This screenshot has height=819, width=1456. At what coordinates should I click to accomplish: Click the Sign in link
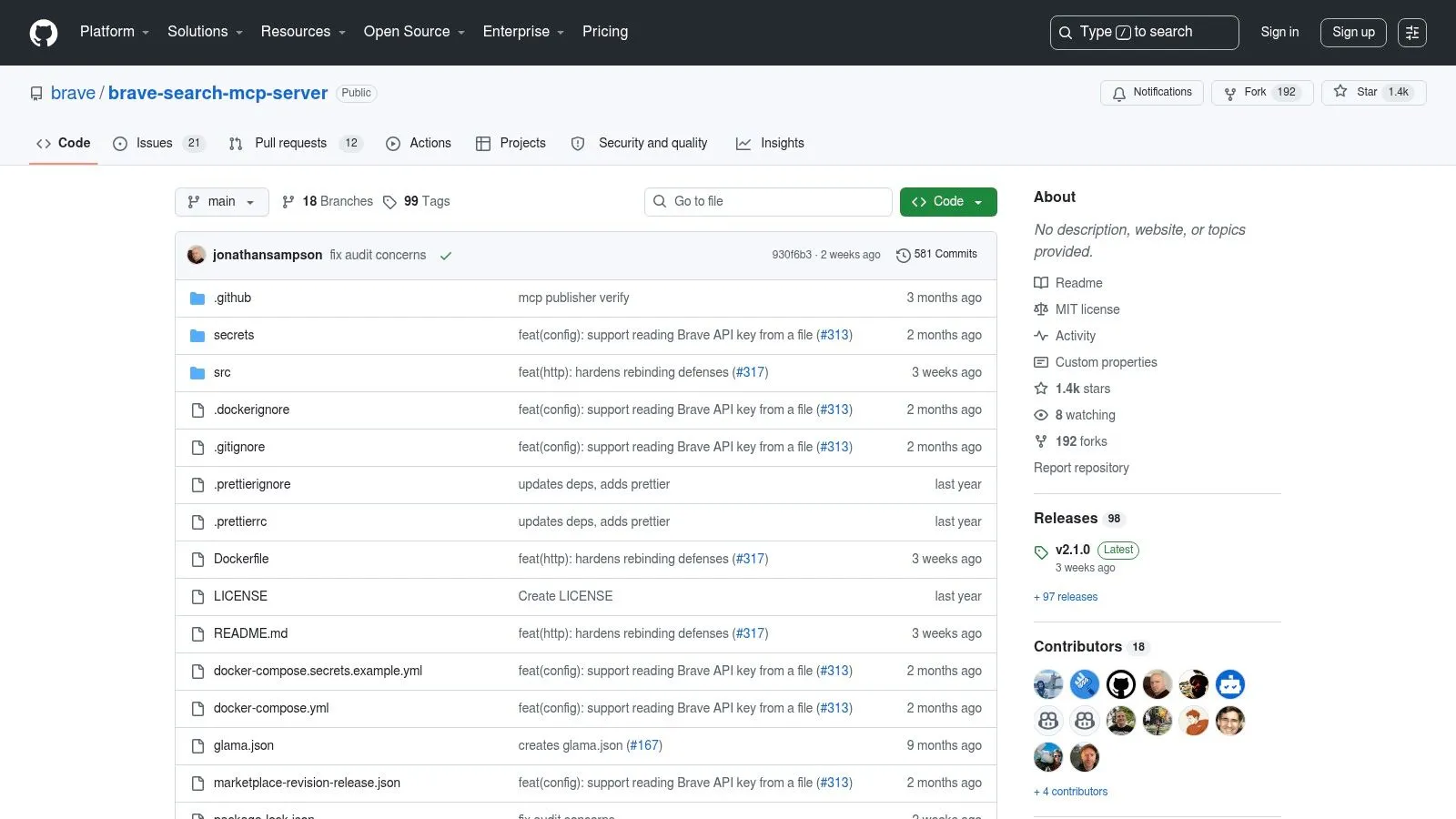coord(1279,32)
